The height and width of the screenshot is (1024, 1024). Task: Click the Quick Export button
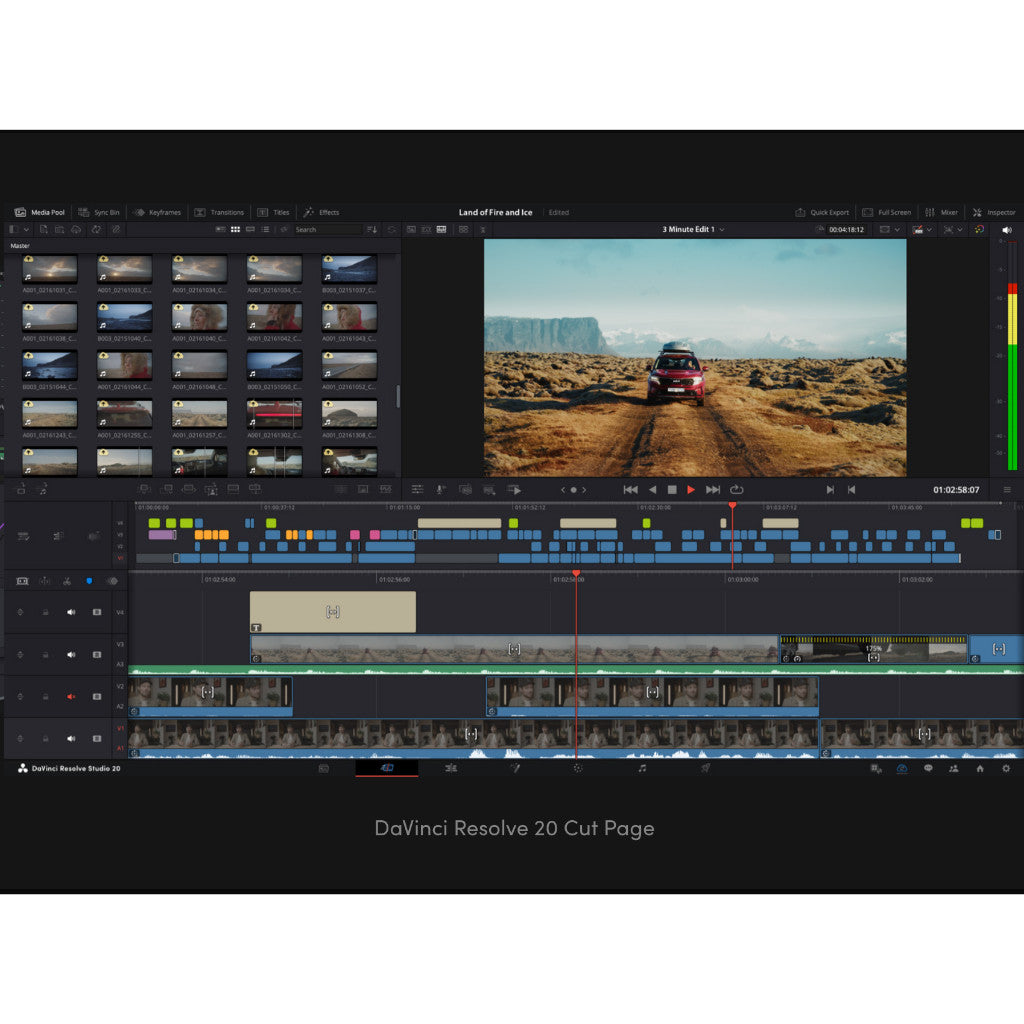822,212
